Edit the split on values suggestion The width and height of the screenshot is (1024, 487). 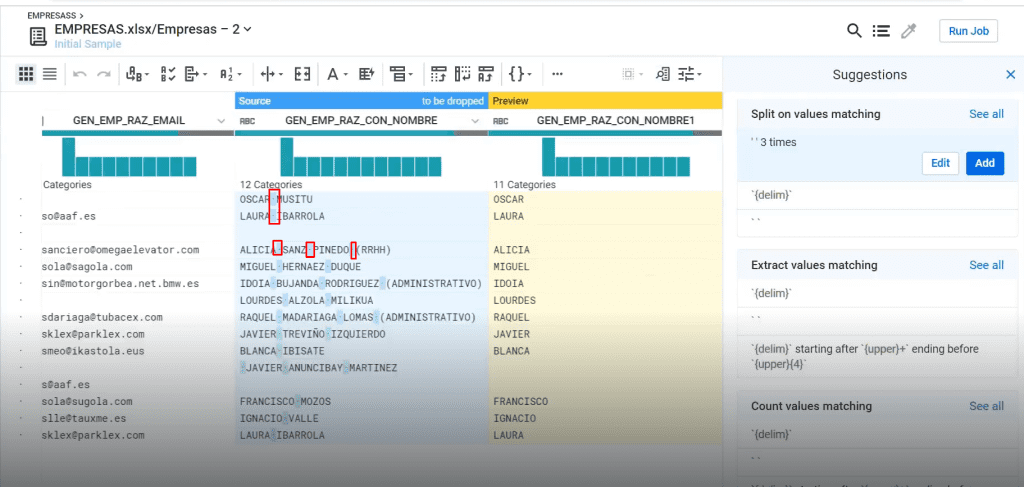coord(940,163)
